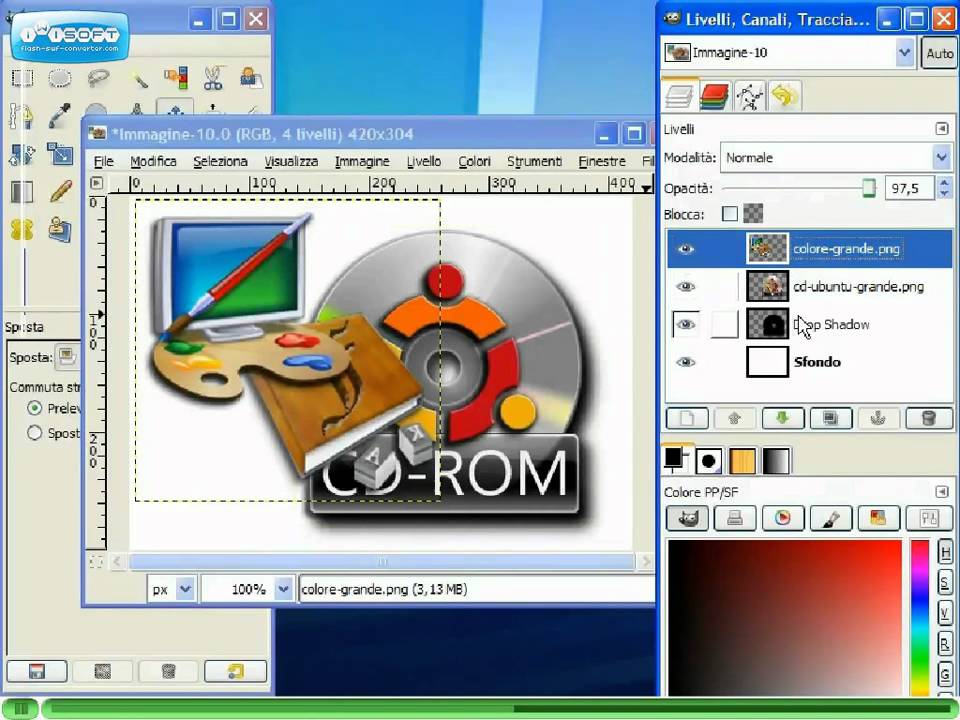Open the palette color selector

click(x=879, y=519)
